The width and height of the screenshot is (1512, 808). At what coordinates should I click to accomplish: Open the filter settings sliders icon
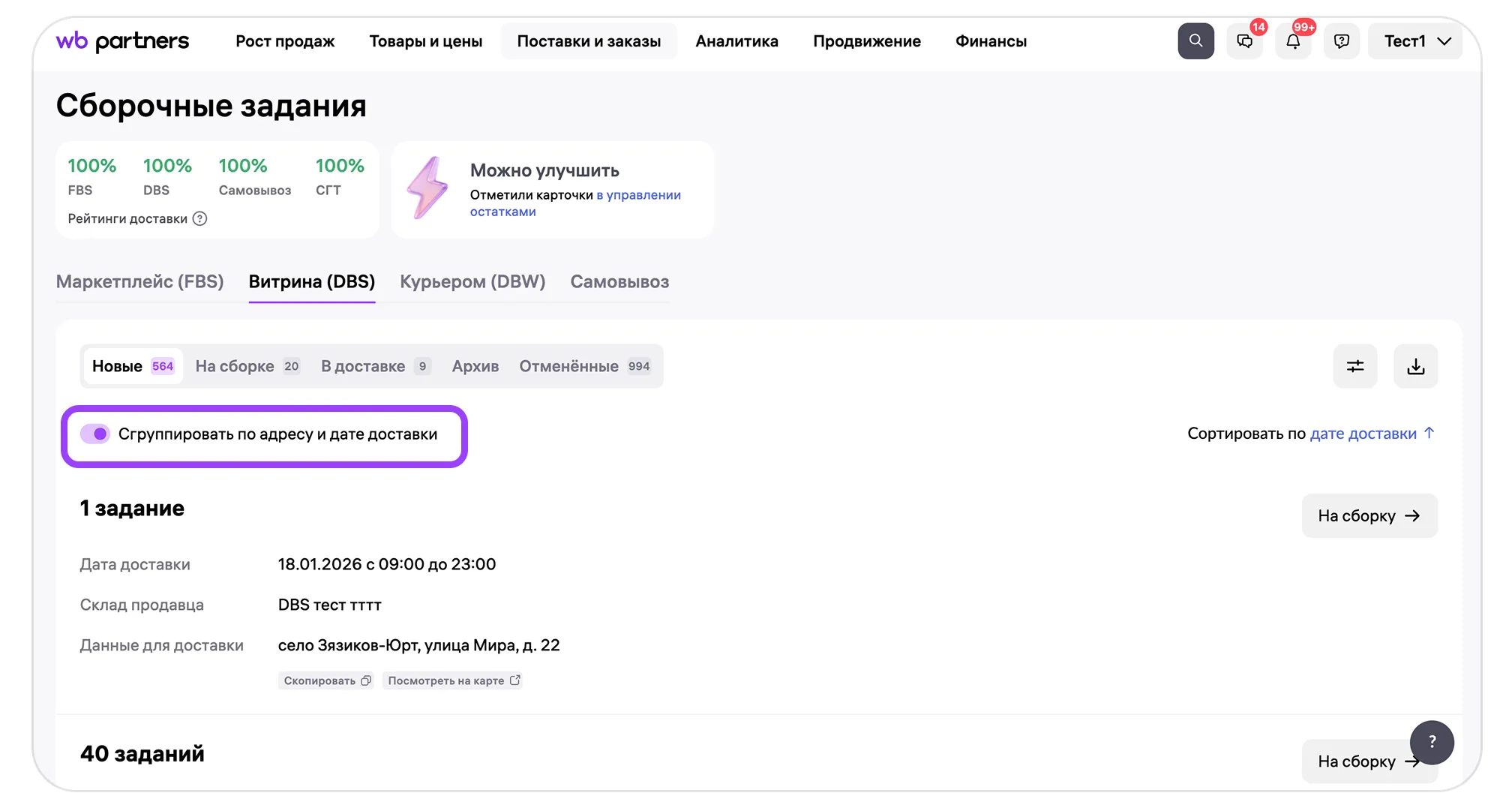[x=1354, y=366]
